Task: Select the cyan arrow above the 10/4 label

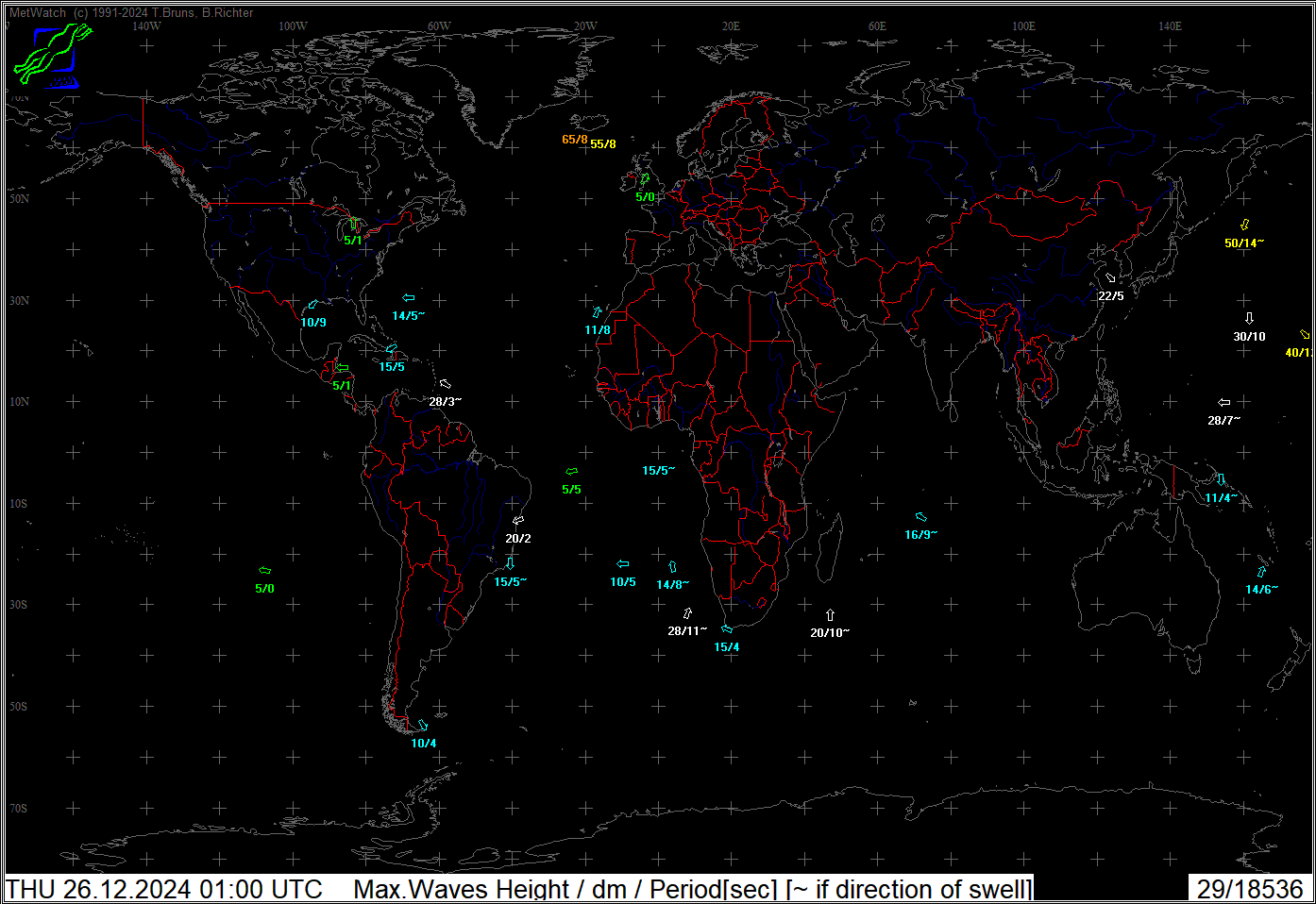Action: click(x=423, y=726)
